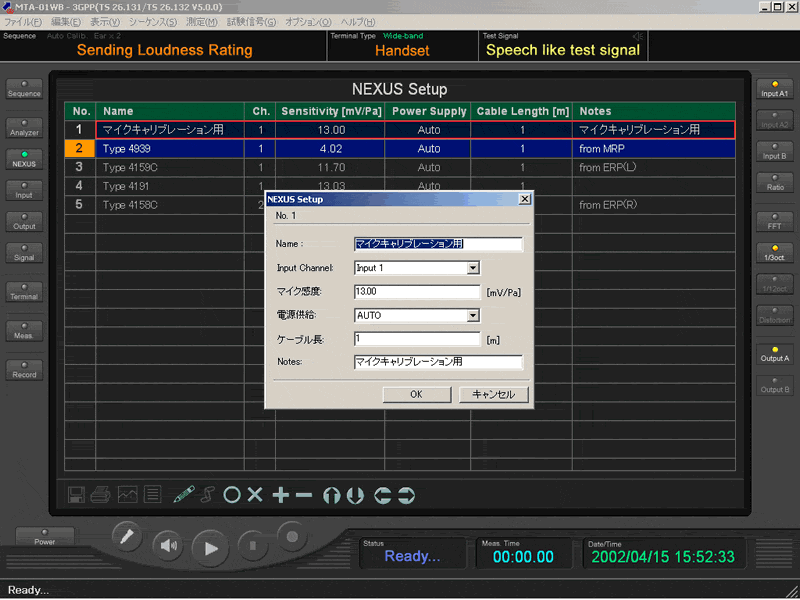Click the round stop button

tap(253, 545)
